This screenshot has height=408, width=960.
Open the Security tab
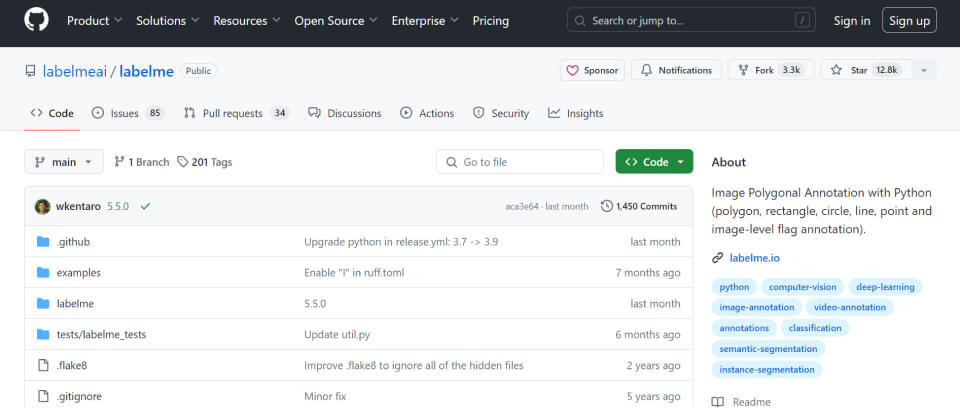pos(501,113)
